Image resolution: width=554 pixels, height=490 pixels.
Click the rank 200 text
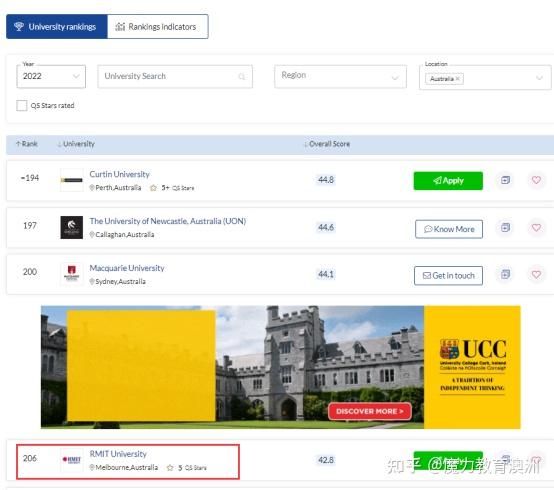pyautogui.click(x=30, y=272)
